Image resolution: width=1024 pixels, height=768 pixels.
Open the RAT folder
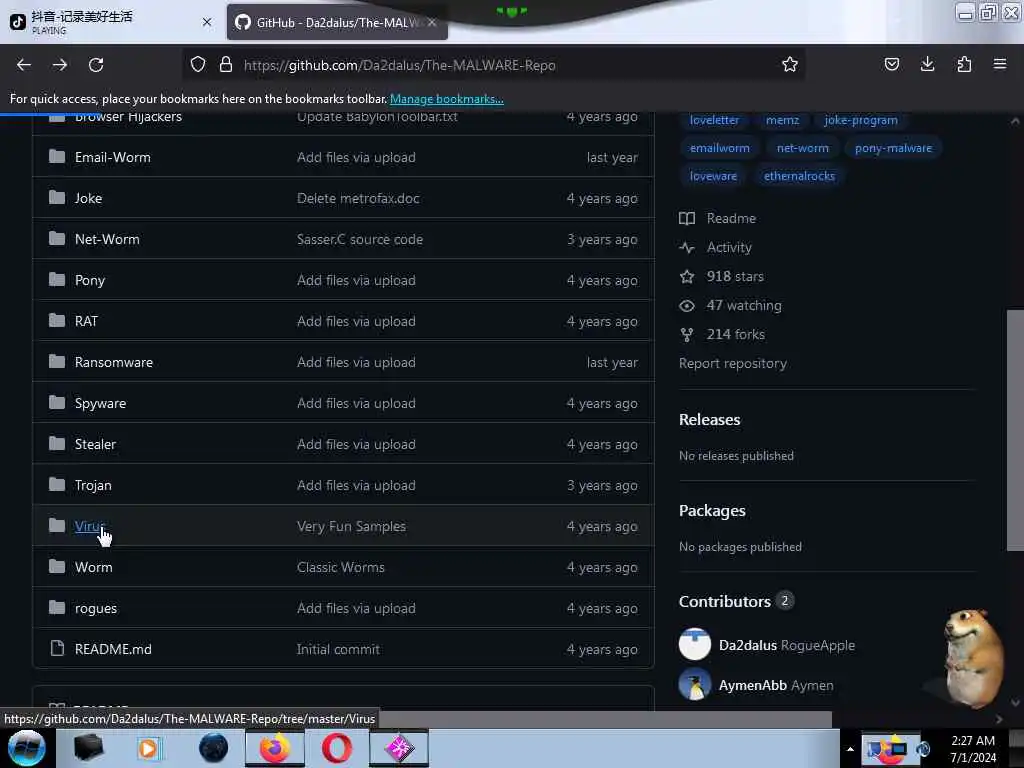[86, 321]
